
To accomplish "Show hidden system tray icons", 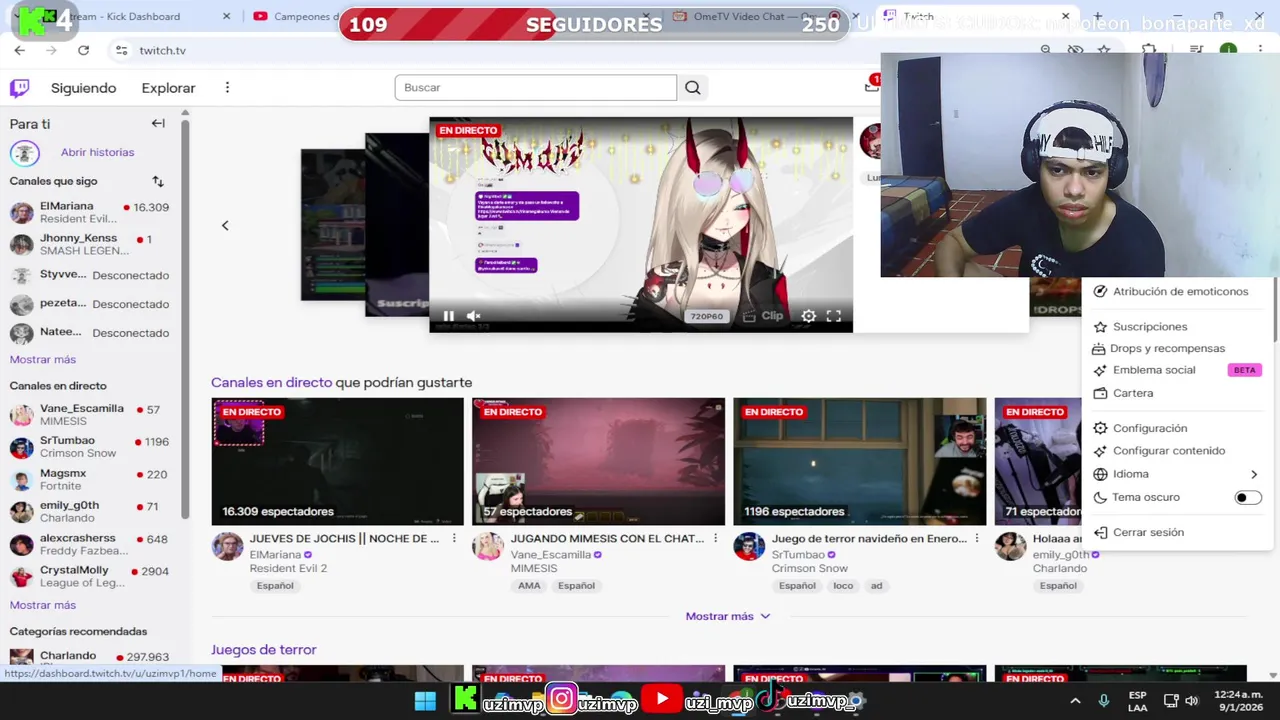I will 1075,701.
